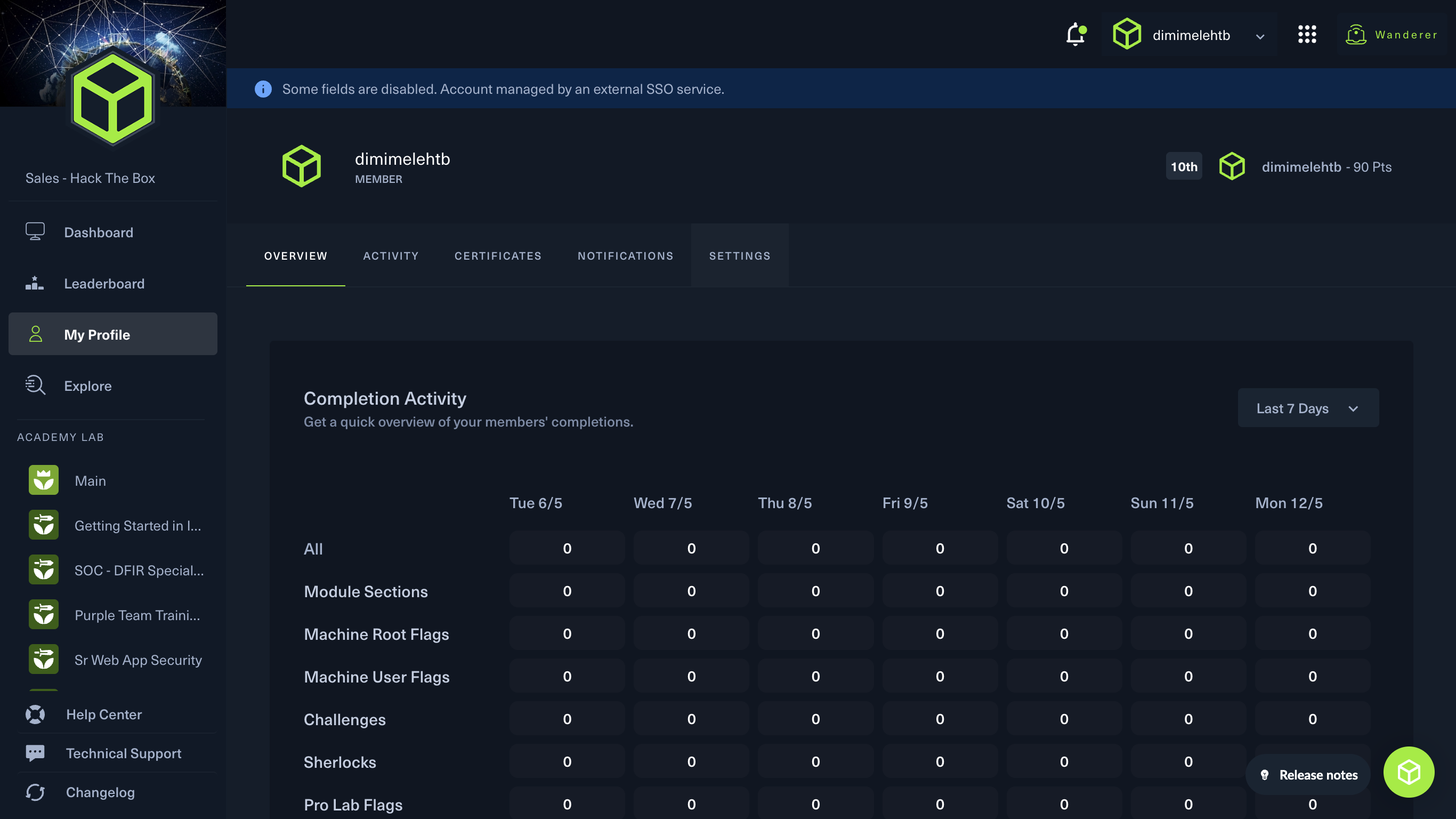
Task: Click Machine Root Flags cell under Thu 8/5
Action: (815, 633)
